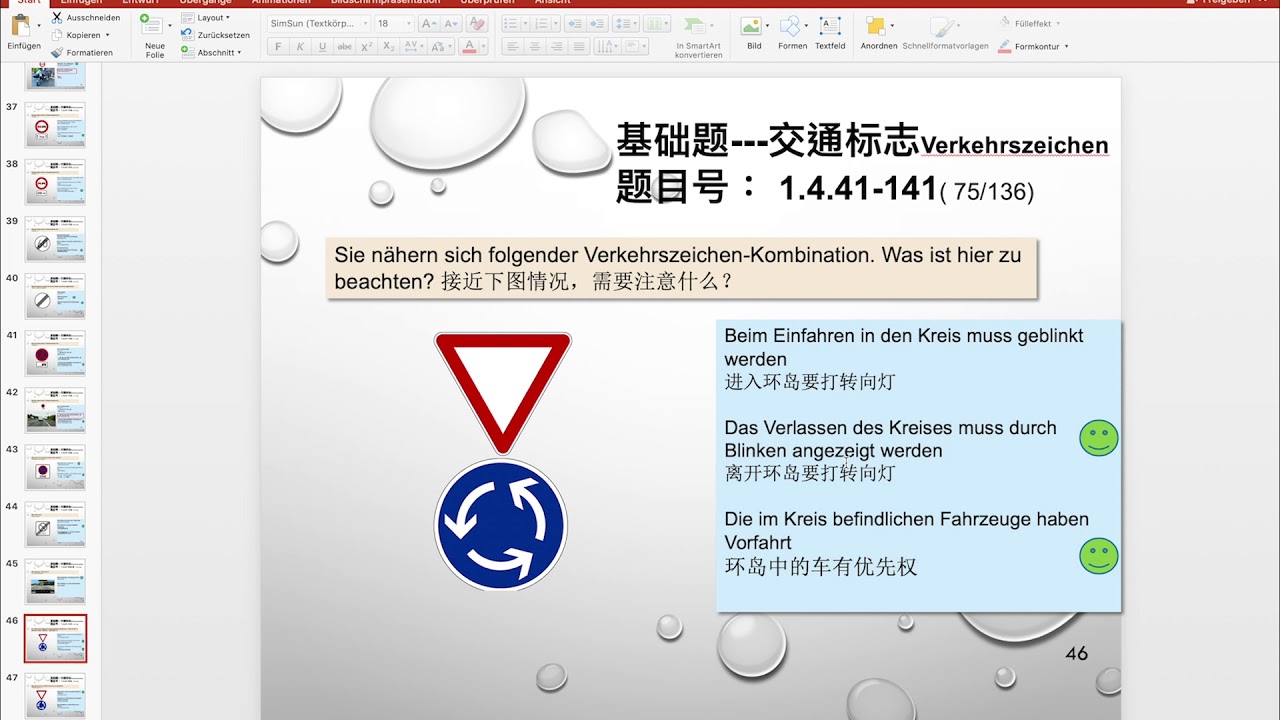
Task: Decrease the list indent level
Action: click(574, 23)
